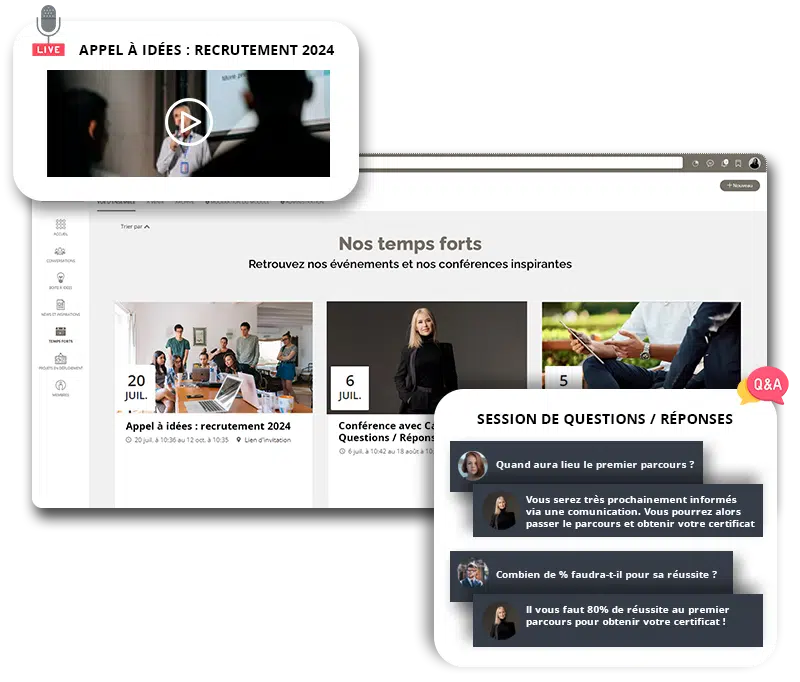Viewport: 800px width, 682px height.
Task: Open the notifications icon with badge
Action: (724, 163)
